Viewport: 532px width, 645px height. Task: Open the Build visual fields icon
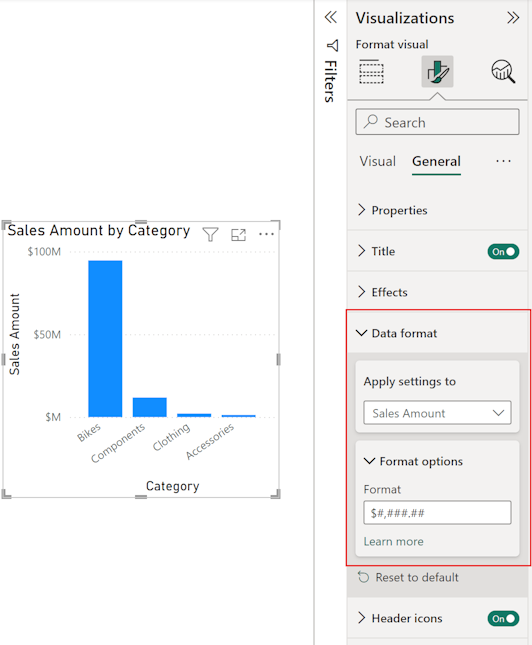(371, 72)
